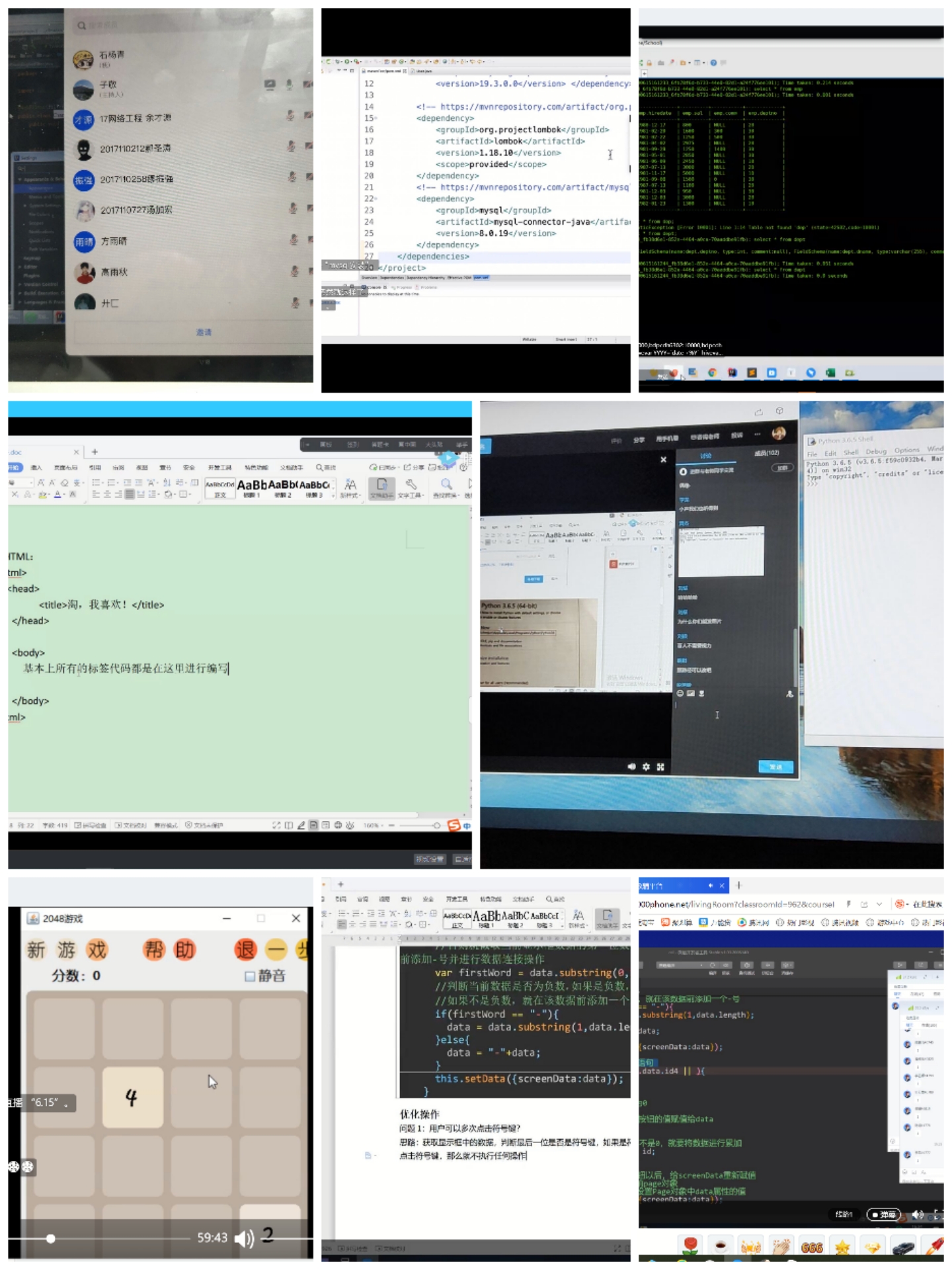Open the Debug menu in Python Shell
Viewport: 952px width, 1270px height.
875,451
